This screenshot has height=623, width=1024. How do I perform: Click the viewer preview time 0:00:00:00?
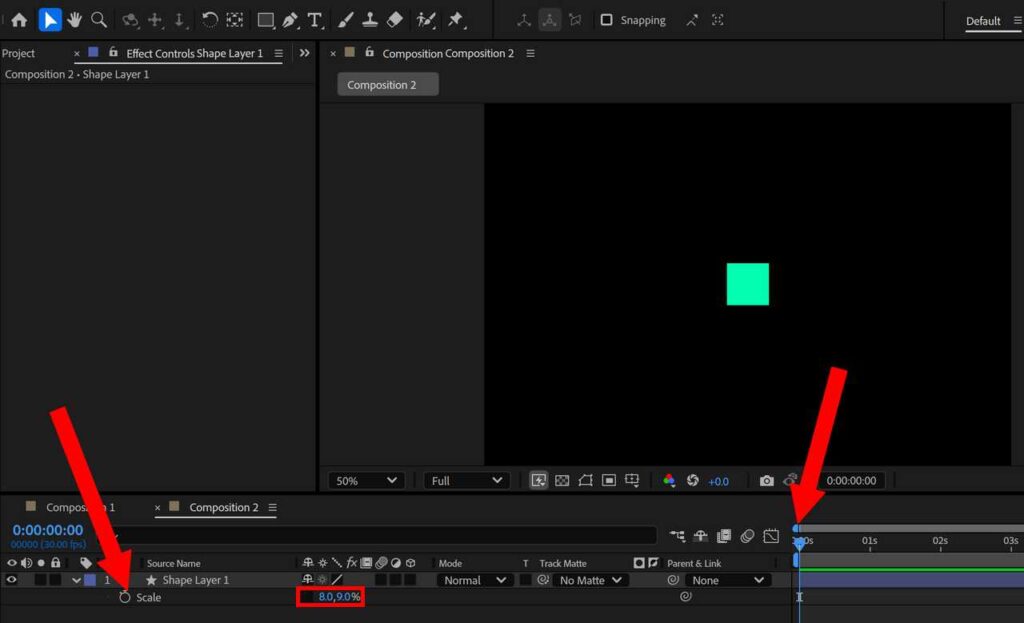851,481
